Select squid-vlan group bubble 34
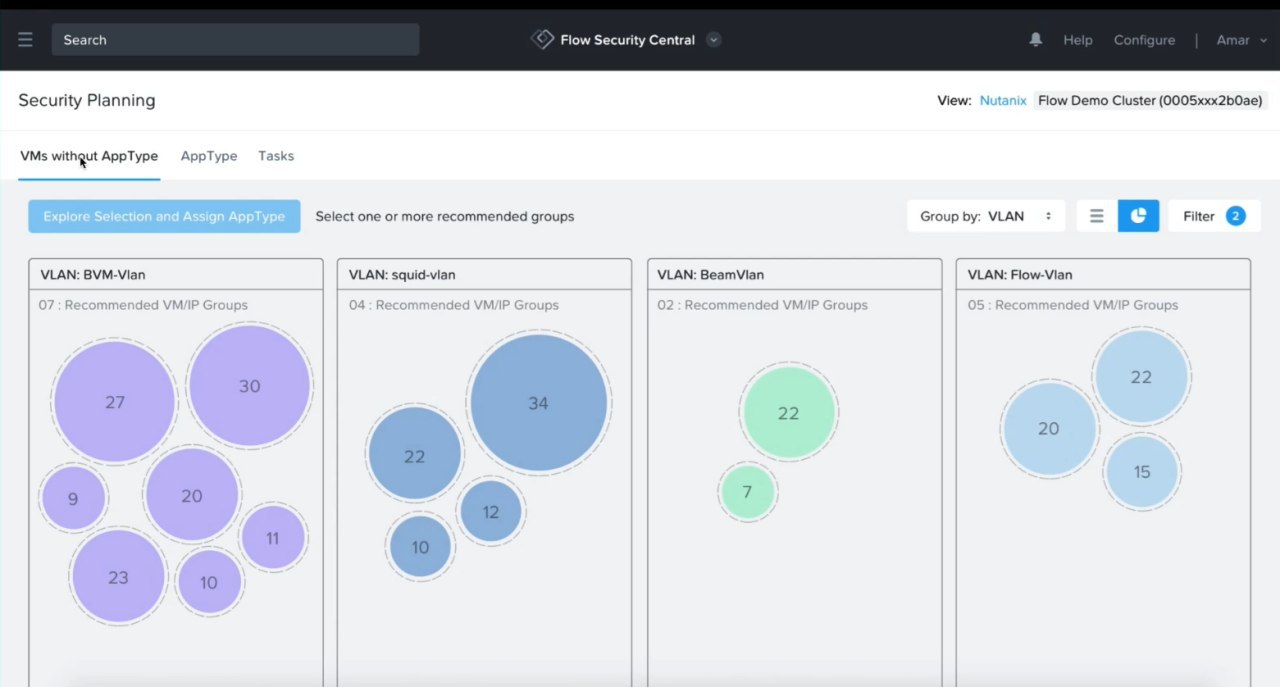Viewport: 1280px width, 687px height. coord(538,403)
